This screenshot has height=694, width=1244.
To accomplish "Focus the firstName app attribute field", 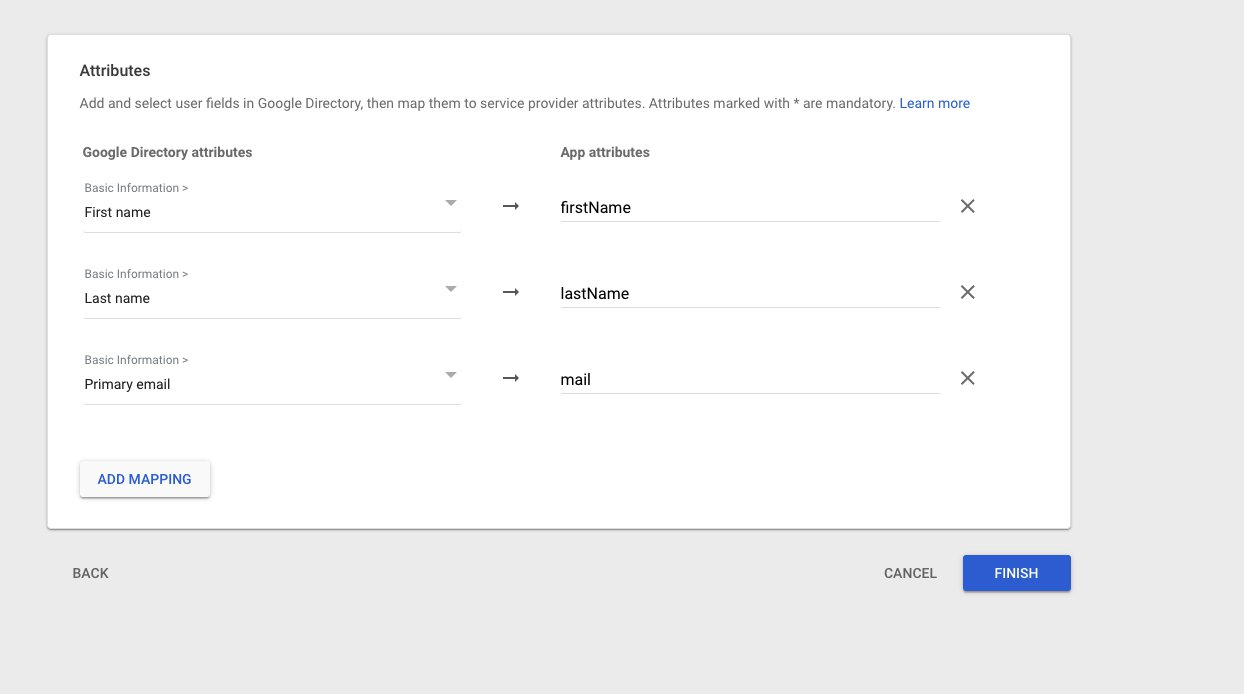I will click(x=749, y=208).
